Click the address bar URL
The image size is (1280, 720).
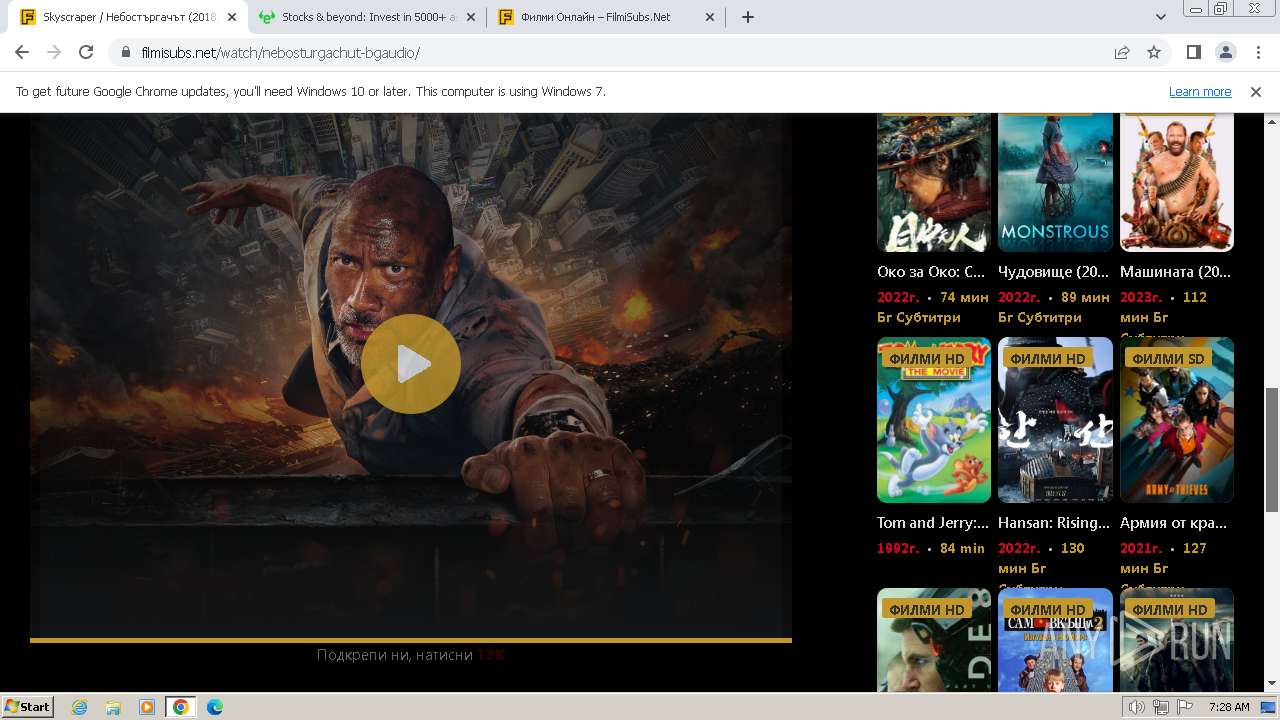pos(280,52)
